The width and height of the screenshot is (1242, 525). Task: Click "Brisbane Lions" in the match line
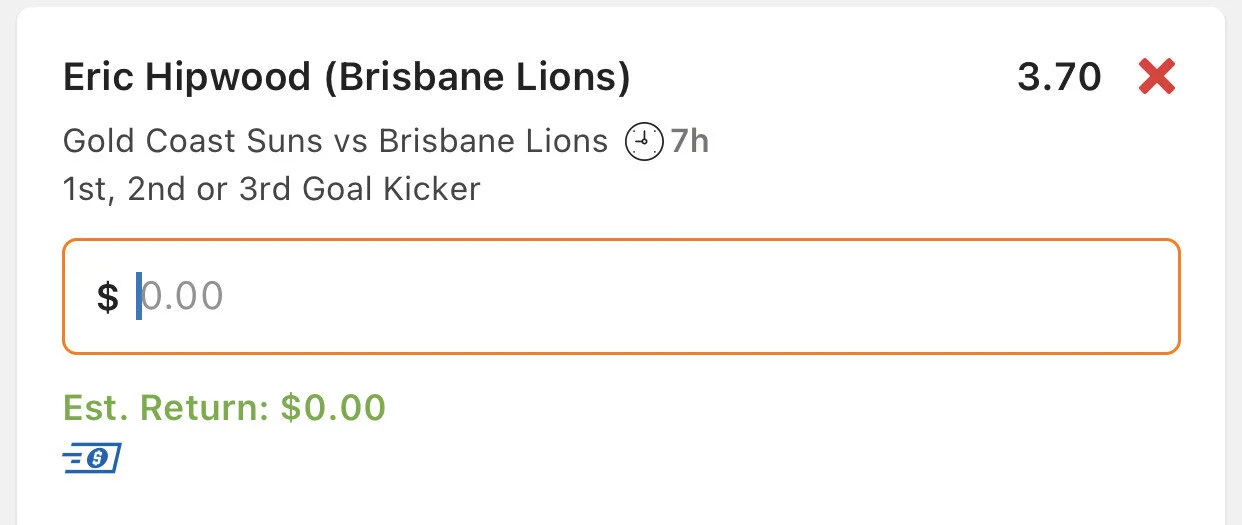pyautogui.click(x=493, y=142)
